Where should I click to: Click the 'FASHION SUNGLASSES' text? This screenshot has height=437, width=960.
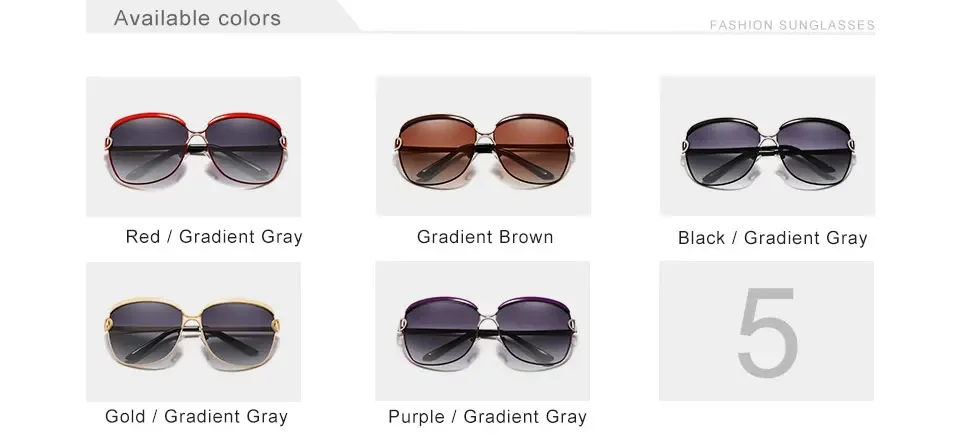click(x=792, y=25)
